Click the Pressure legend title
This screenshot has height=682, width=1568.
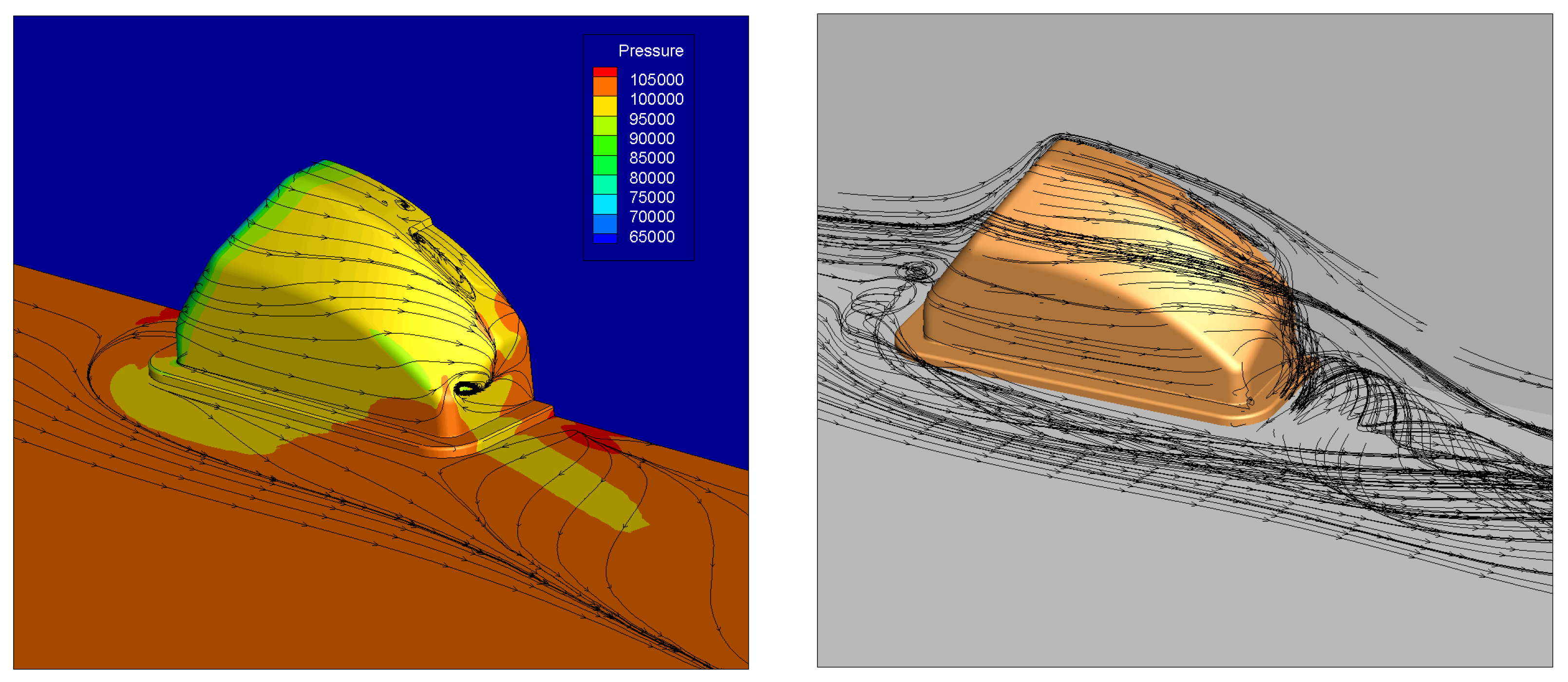pyautogui.click(x=650, y=51)
